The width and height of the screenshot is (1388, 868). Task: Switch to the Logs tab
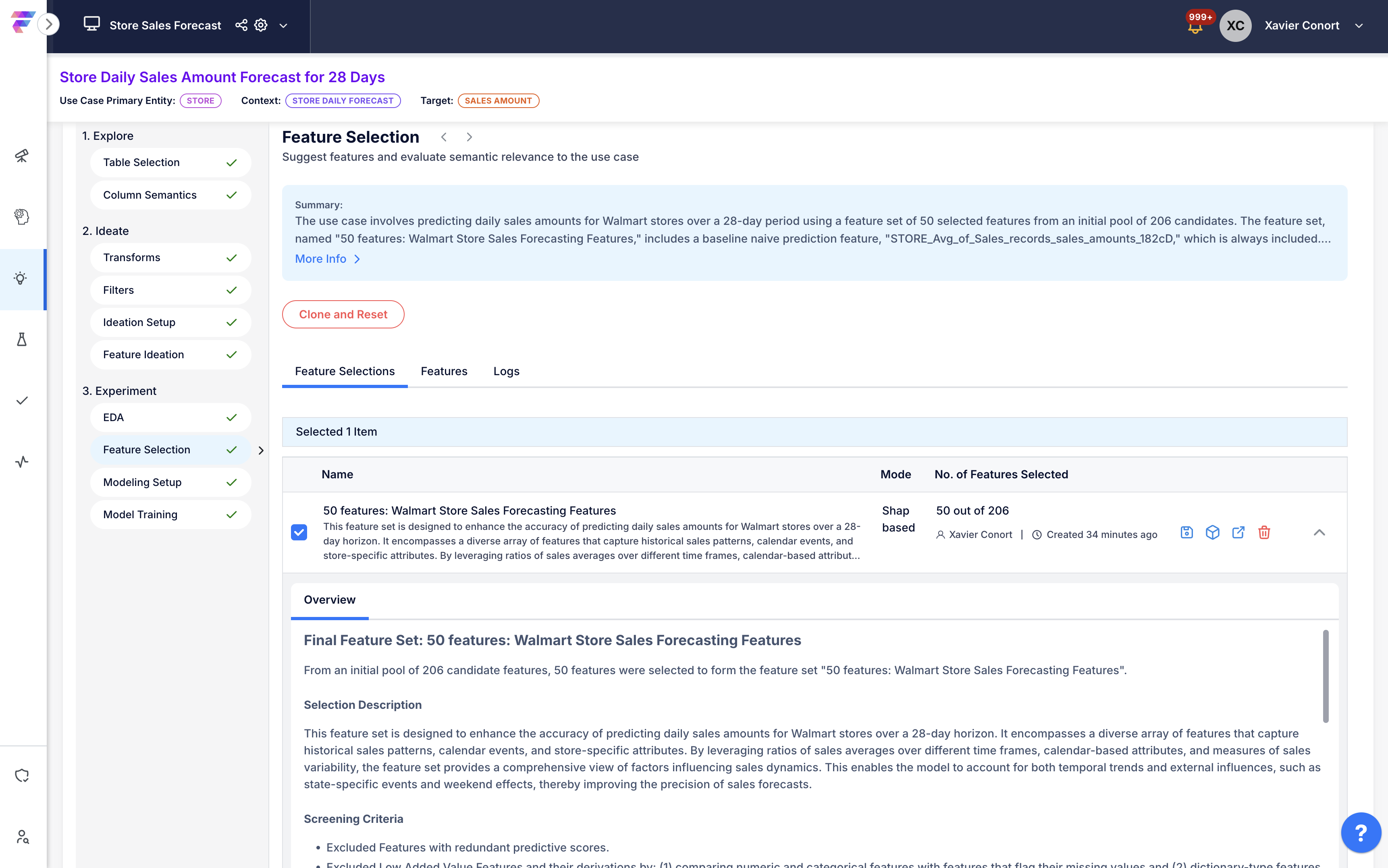[x=506, y=371]
